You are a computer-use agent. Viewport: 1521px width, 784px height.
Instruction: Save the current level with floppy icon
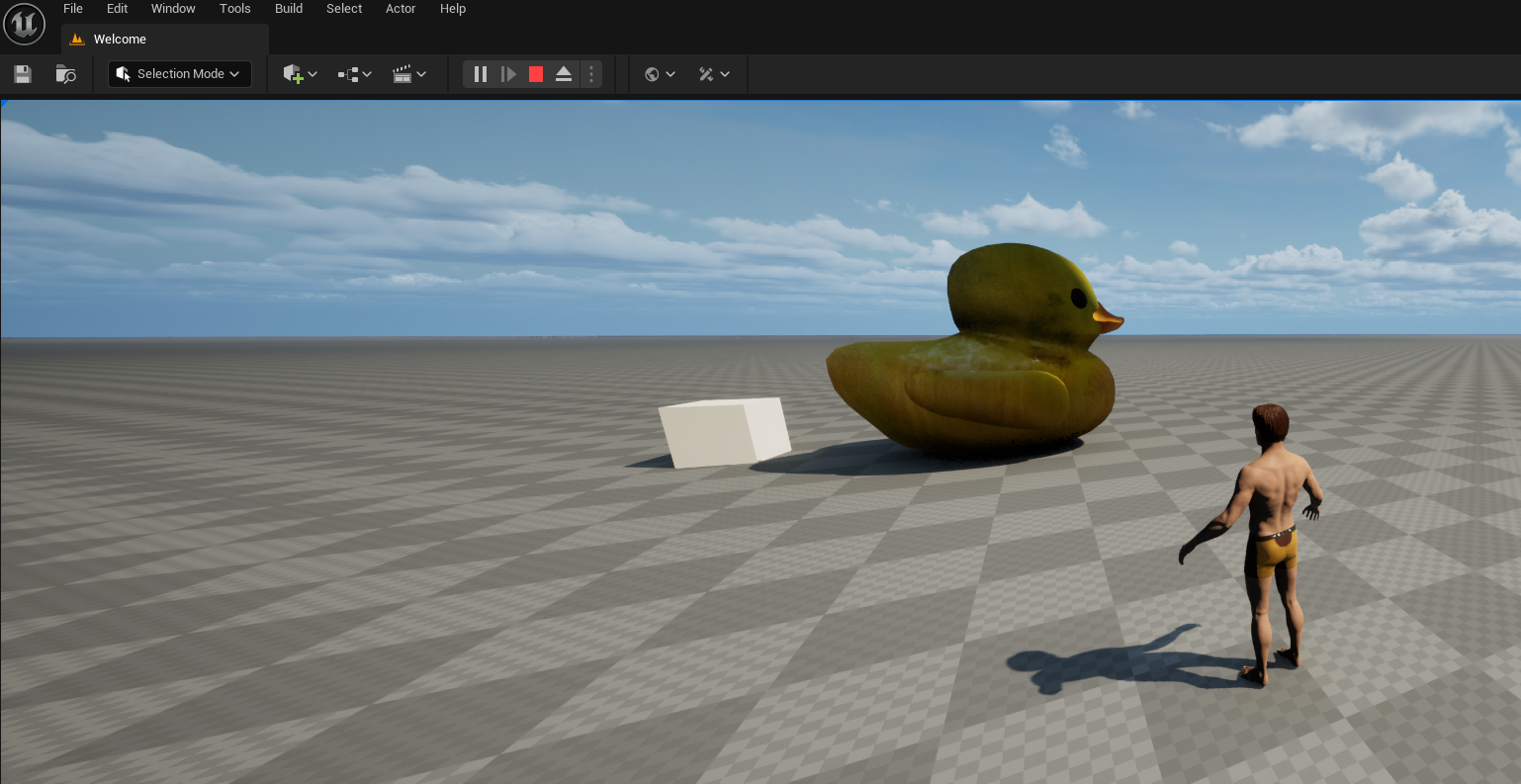23,74
